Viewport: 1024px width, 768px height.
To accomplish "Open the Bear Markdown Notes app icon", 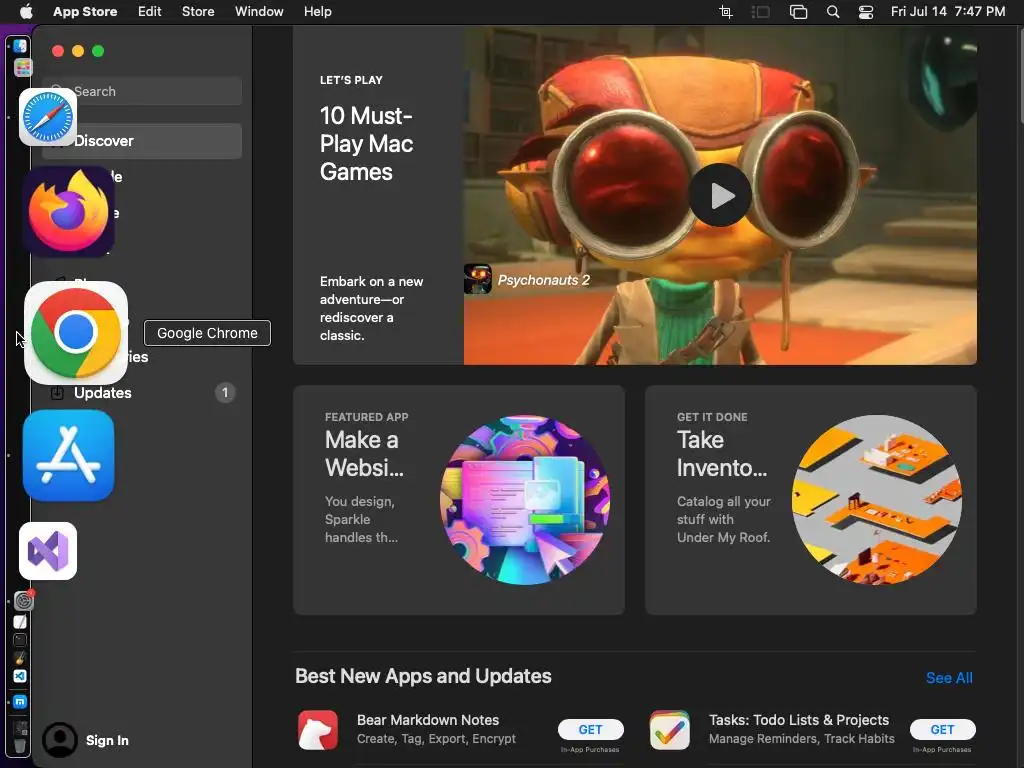I will pyautogui.click(x=318, y=729).
